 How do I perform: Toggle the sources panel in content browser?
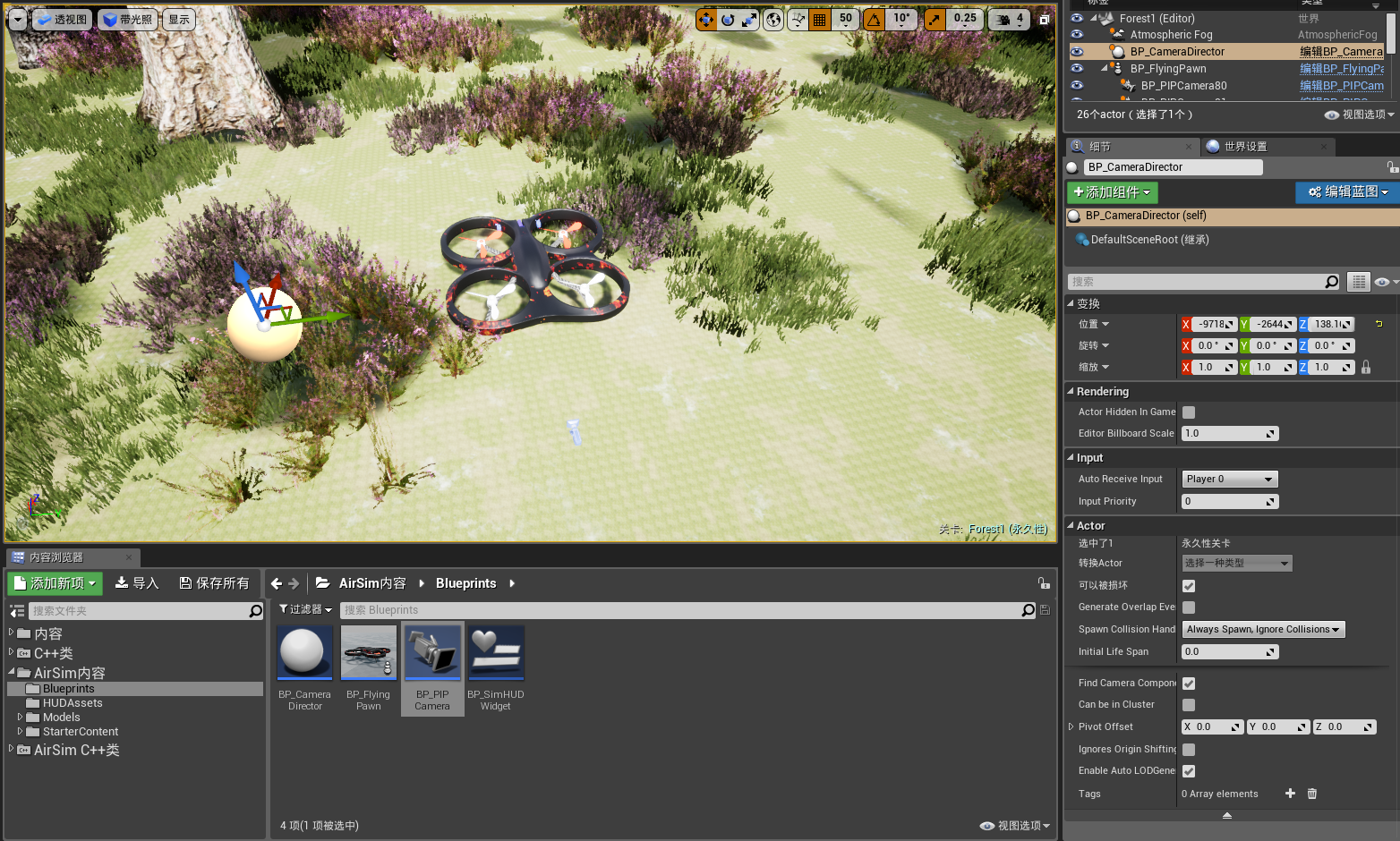pyautogui.click(x=17, y=611)
